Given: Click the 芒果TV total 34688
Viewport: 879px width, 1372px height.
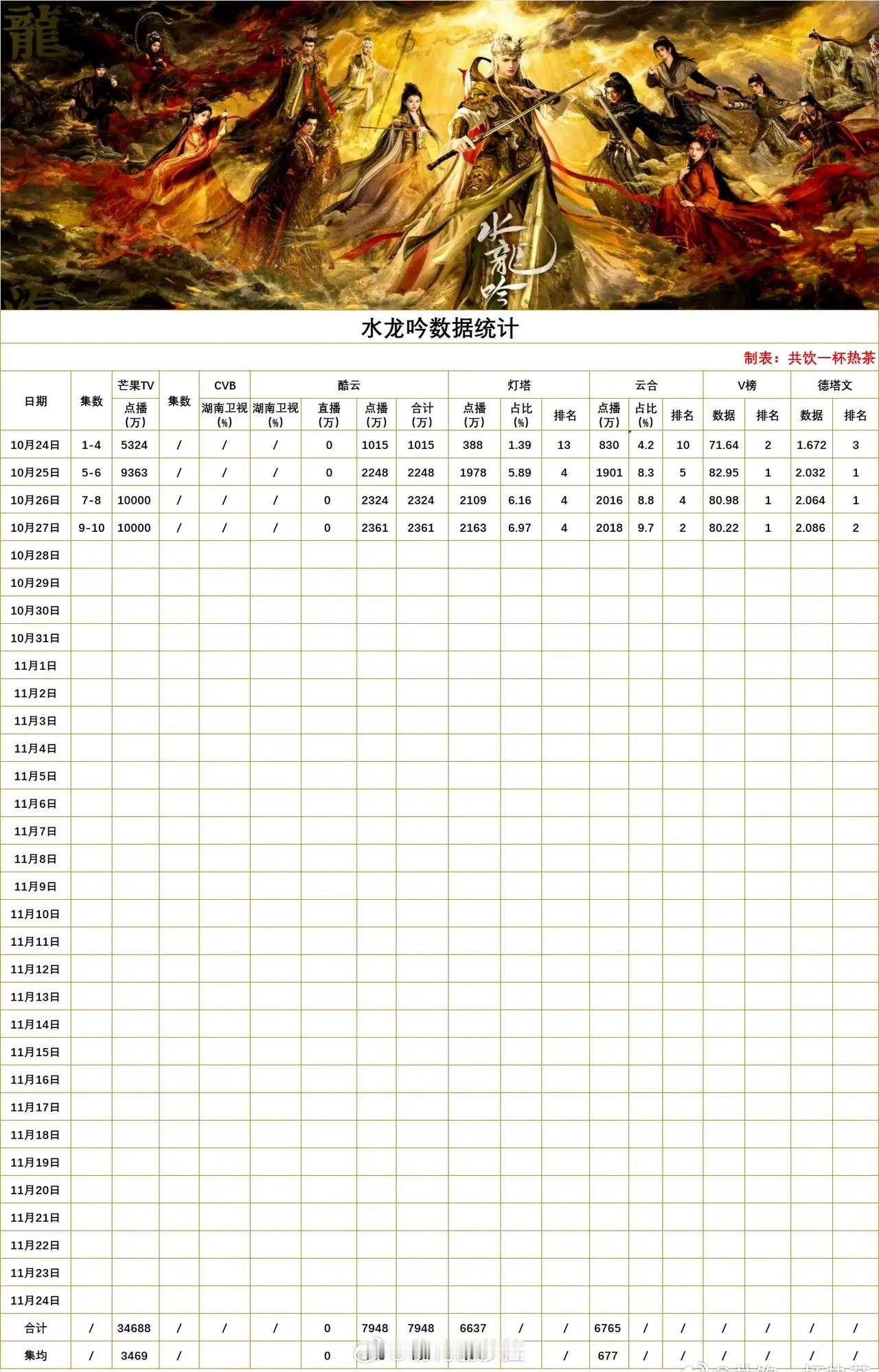Looking at the screenshot, I should click(134, 1327).
